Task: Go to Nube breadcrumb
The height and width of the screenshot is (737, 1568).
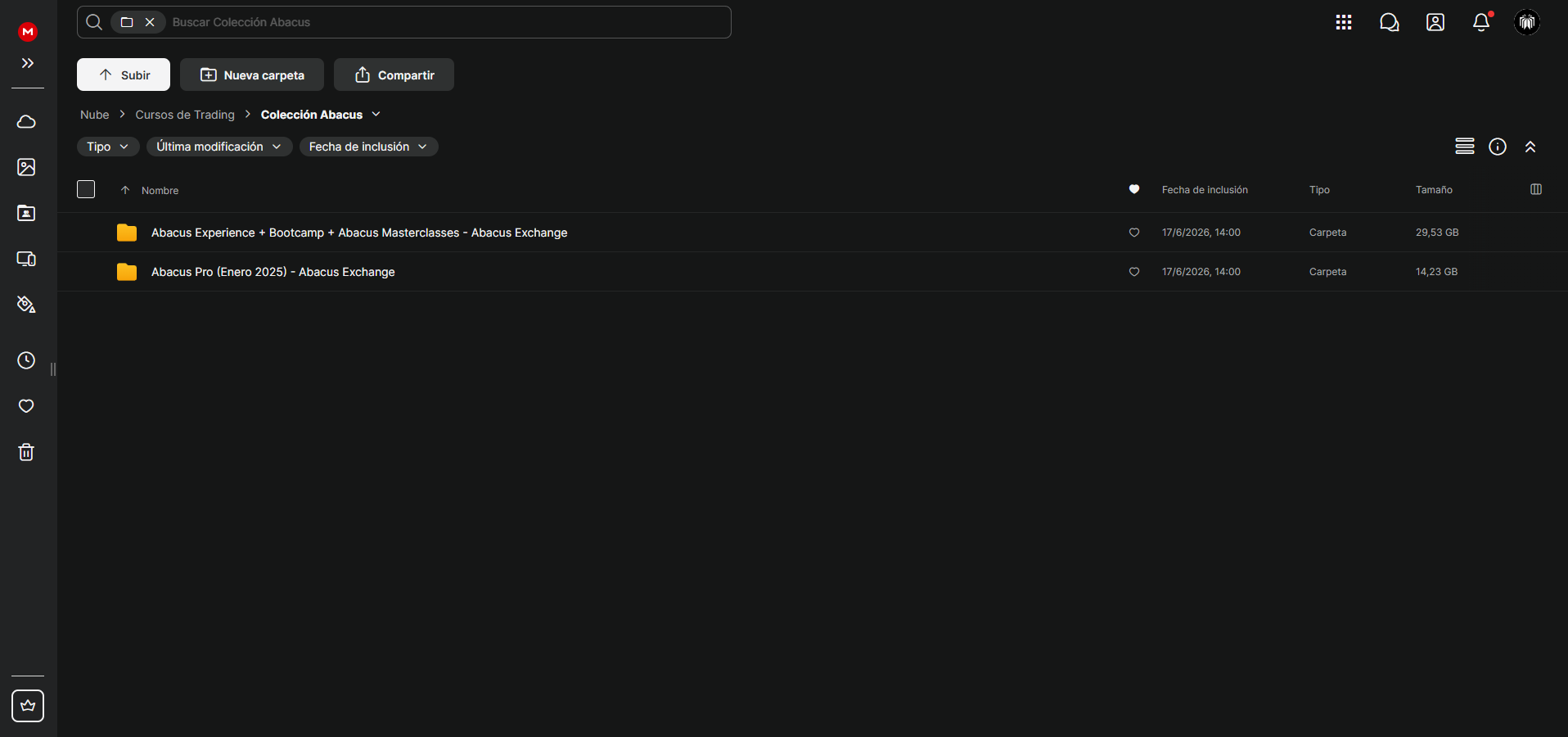Action: point(94,115)
